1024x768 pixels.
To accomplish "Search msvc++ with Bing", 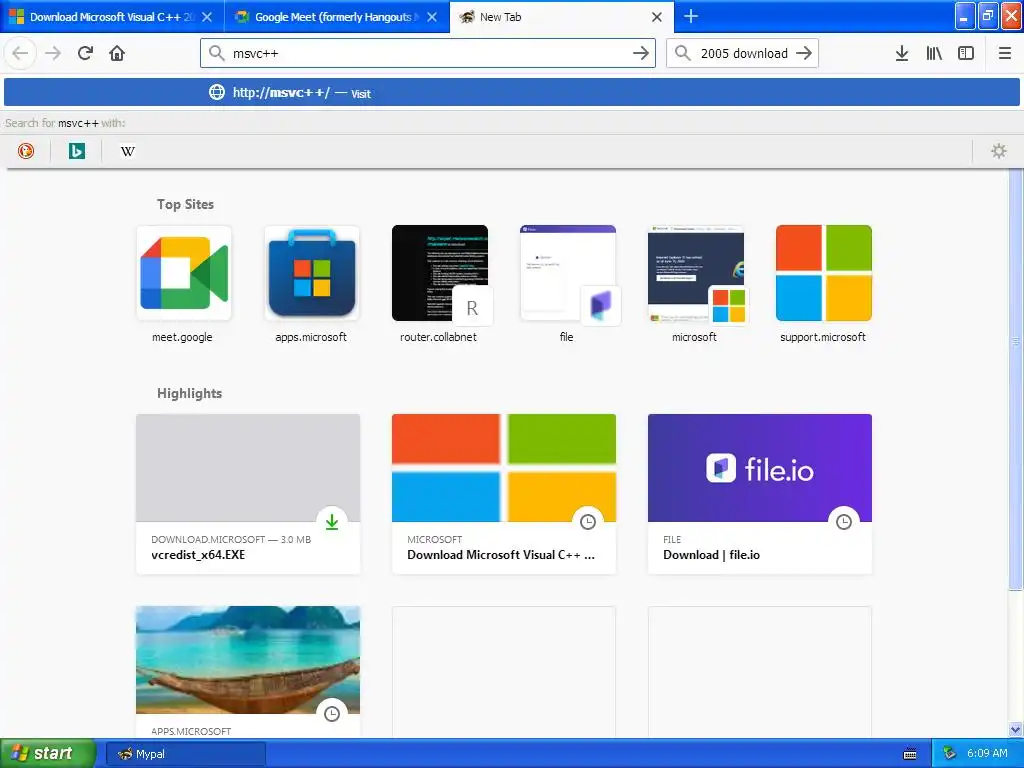I will (x=76, y=151).
